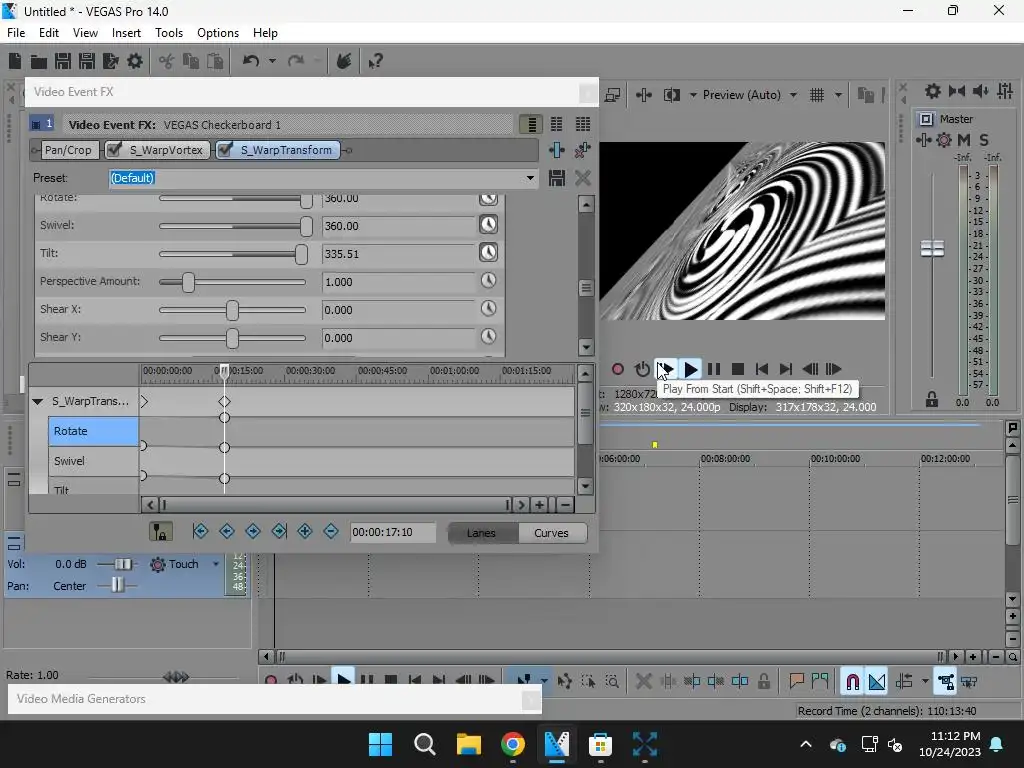Image resolution: width=1024 pixels, height=768 pixels.
Task: Open Preview (Auto) quality dropdown
Action: [x=793, y=95]
